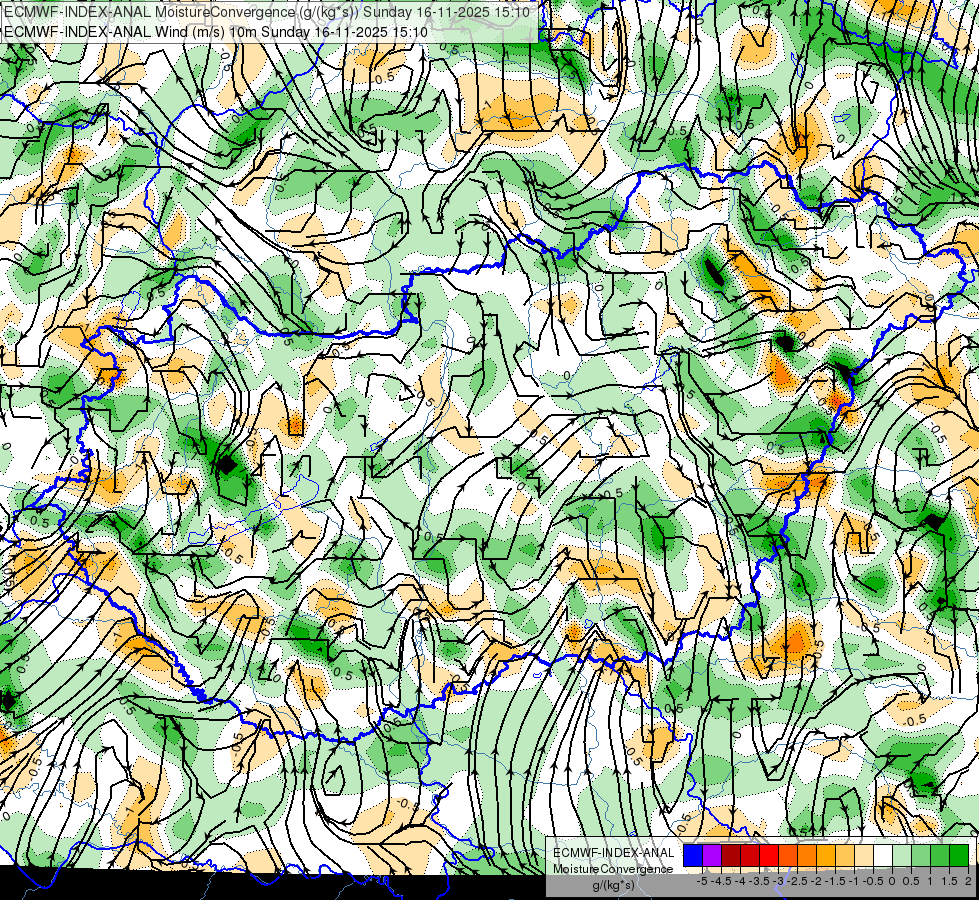
Task: Select the orange-red swatch between -3 and -2.5
Action: tap(788, 856)
